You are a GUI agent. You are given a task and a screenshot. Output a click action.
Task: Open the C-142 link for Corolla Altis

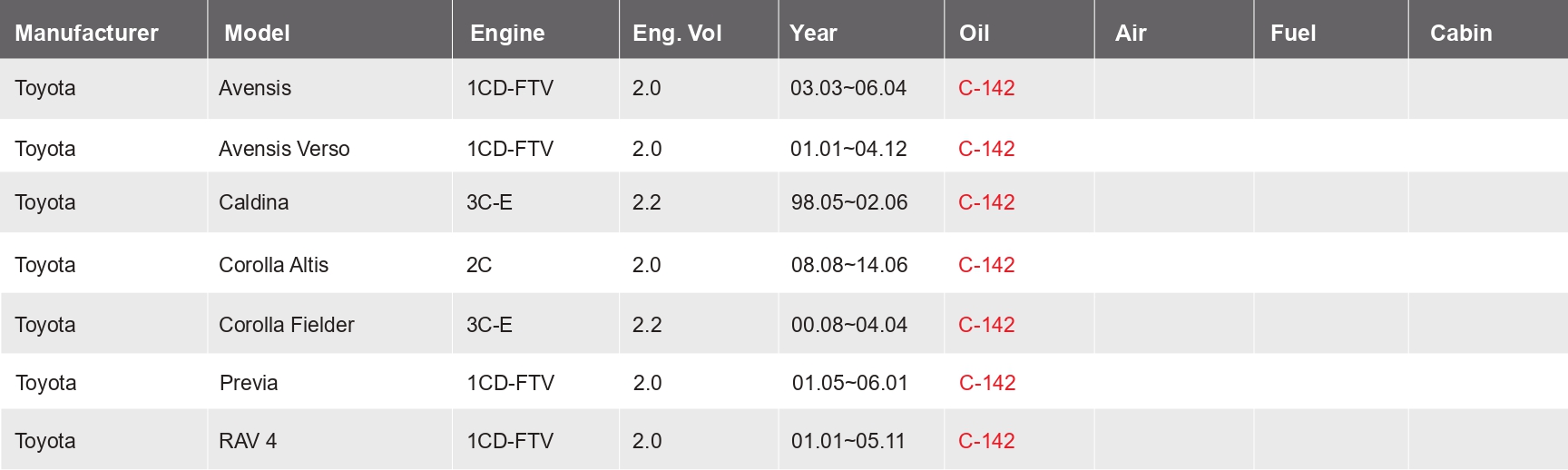[x=986, y=265]
